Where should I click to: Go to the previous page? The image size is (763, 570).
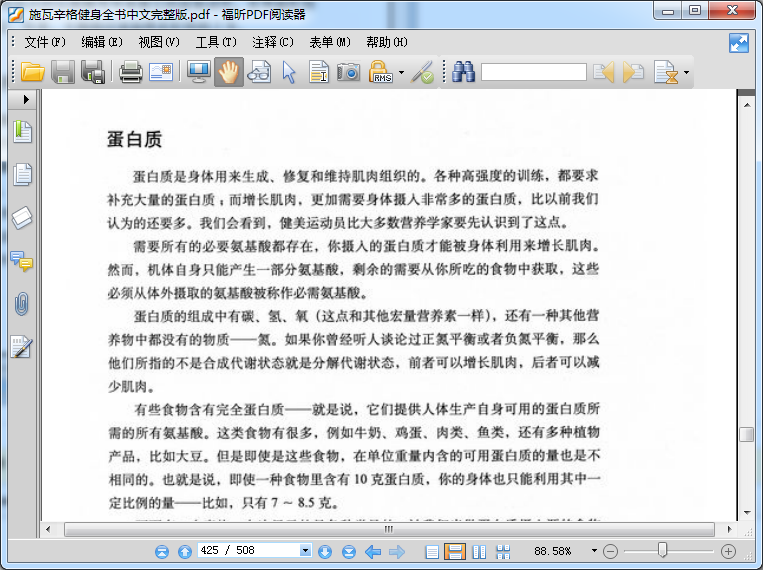point(184,552)
